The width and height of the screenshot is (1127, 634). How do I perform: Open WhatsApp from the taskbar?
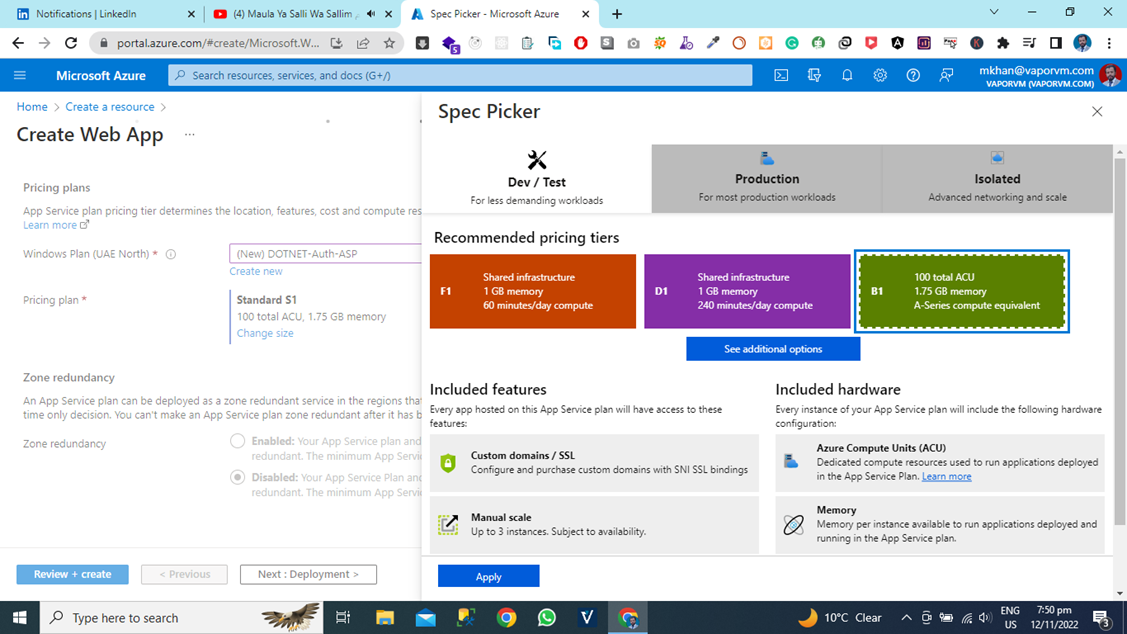point(546,617)
